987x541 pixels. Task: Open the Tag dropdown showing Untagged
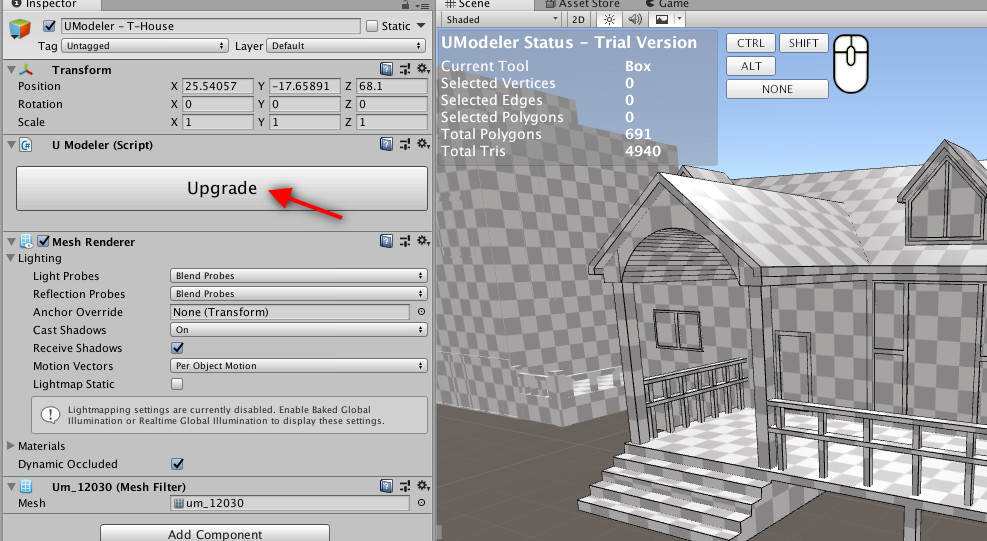(x=145, y=46)
